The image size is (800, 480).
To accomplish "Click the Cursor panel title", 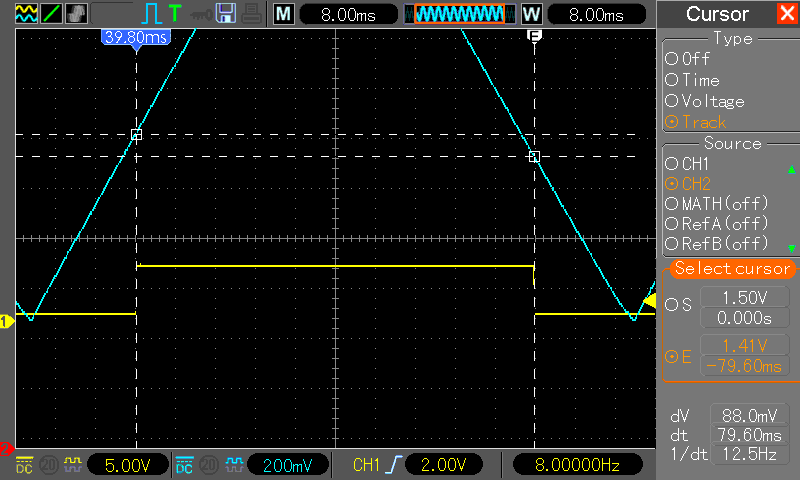I will click(717, 14).
